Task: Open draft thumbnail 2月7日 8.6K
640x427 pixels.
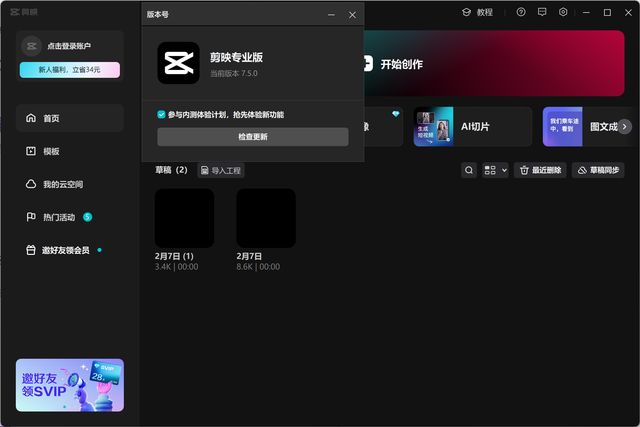Action: (266, 218)
